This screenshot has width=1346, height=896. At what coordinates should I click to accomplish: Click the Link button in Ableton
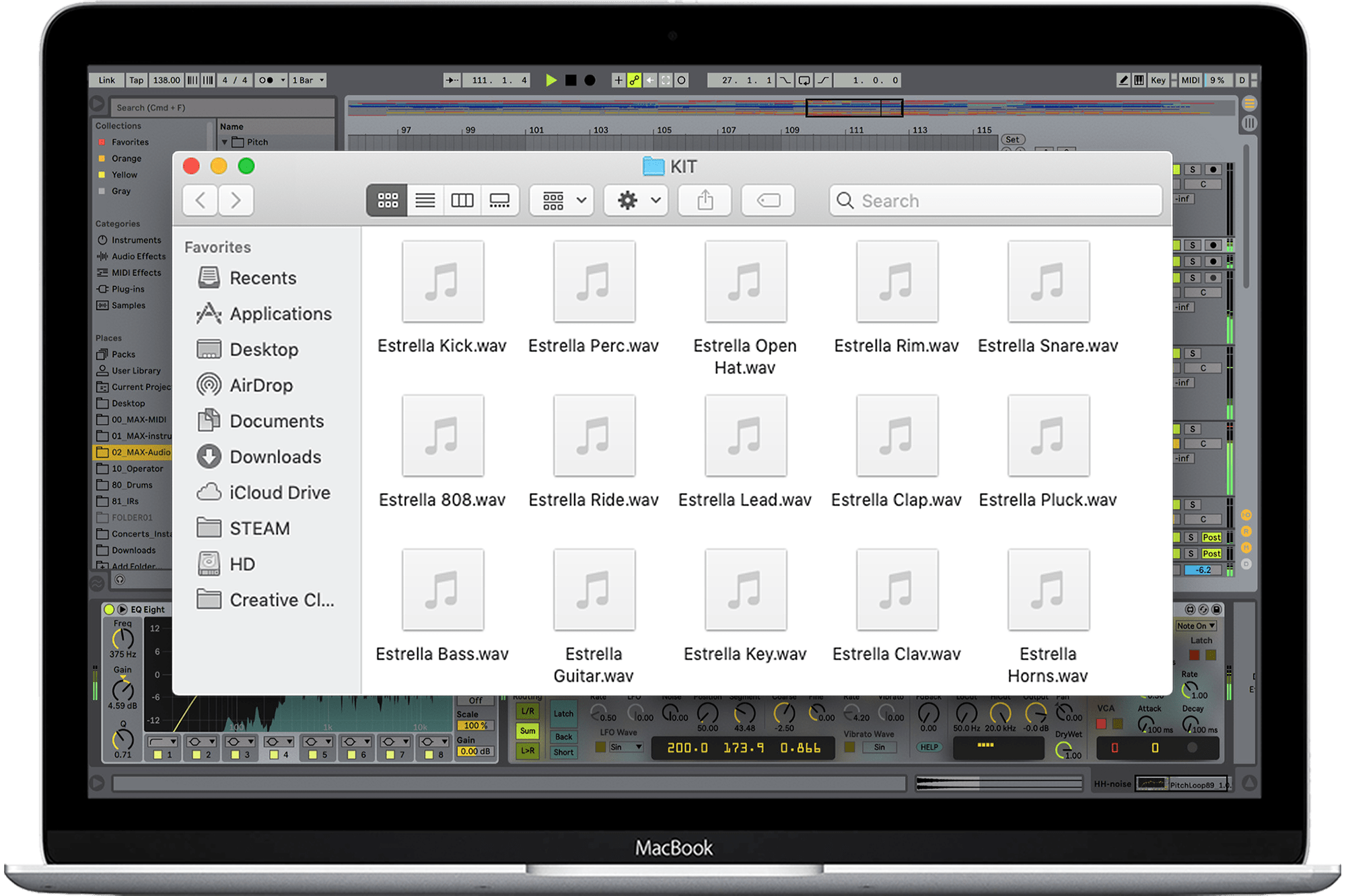(x=107, y=80)
